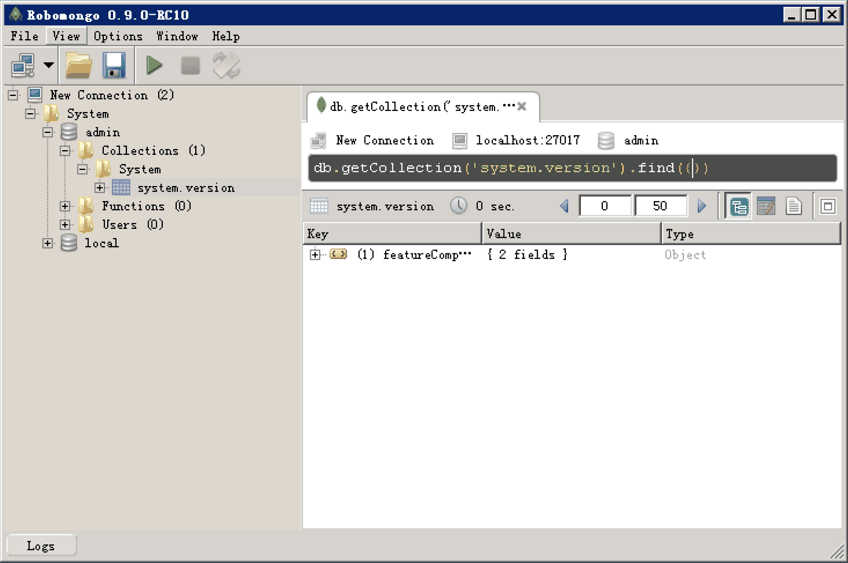Click the Save floppy disk icon

[114, 65]
